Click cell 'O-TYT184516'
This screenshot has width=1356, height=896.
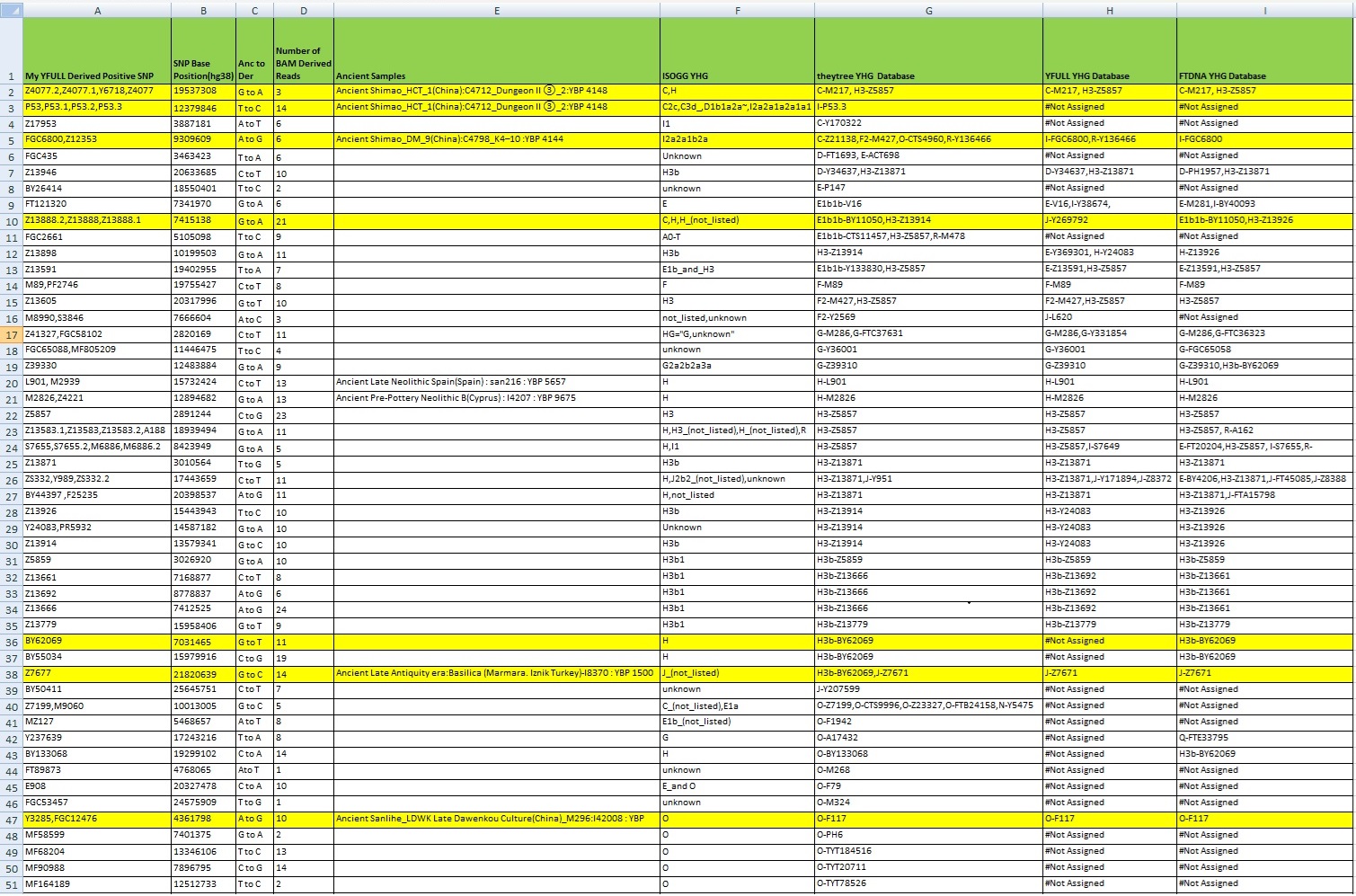(x=928, y=851)
